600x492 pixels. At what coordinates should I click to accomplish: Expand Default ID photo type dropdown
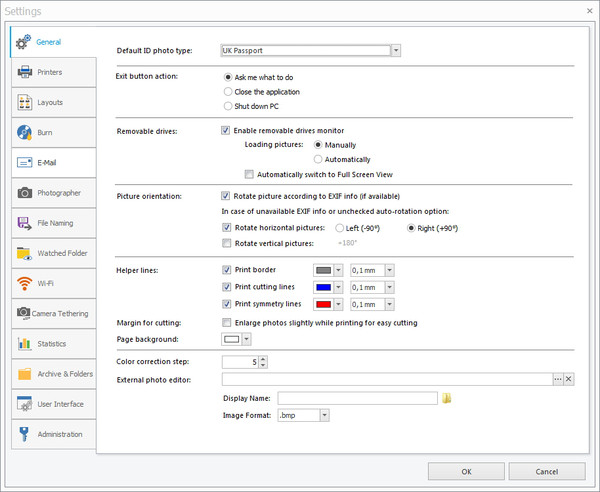tap(396, 49)
